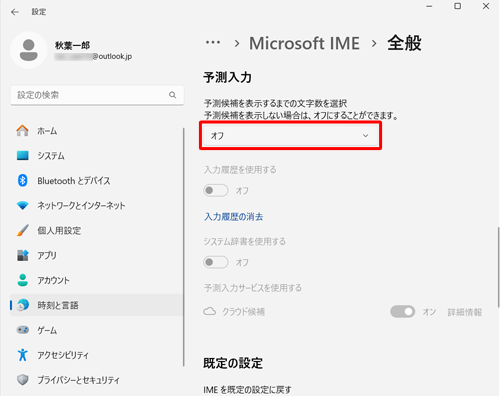Click the Bluetooth icon in sidebar
Image resolution: width=500 pixels, height=396 pixels.
coord(23,181)
